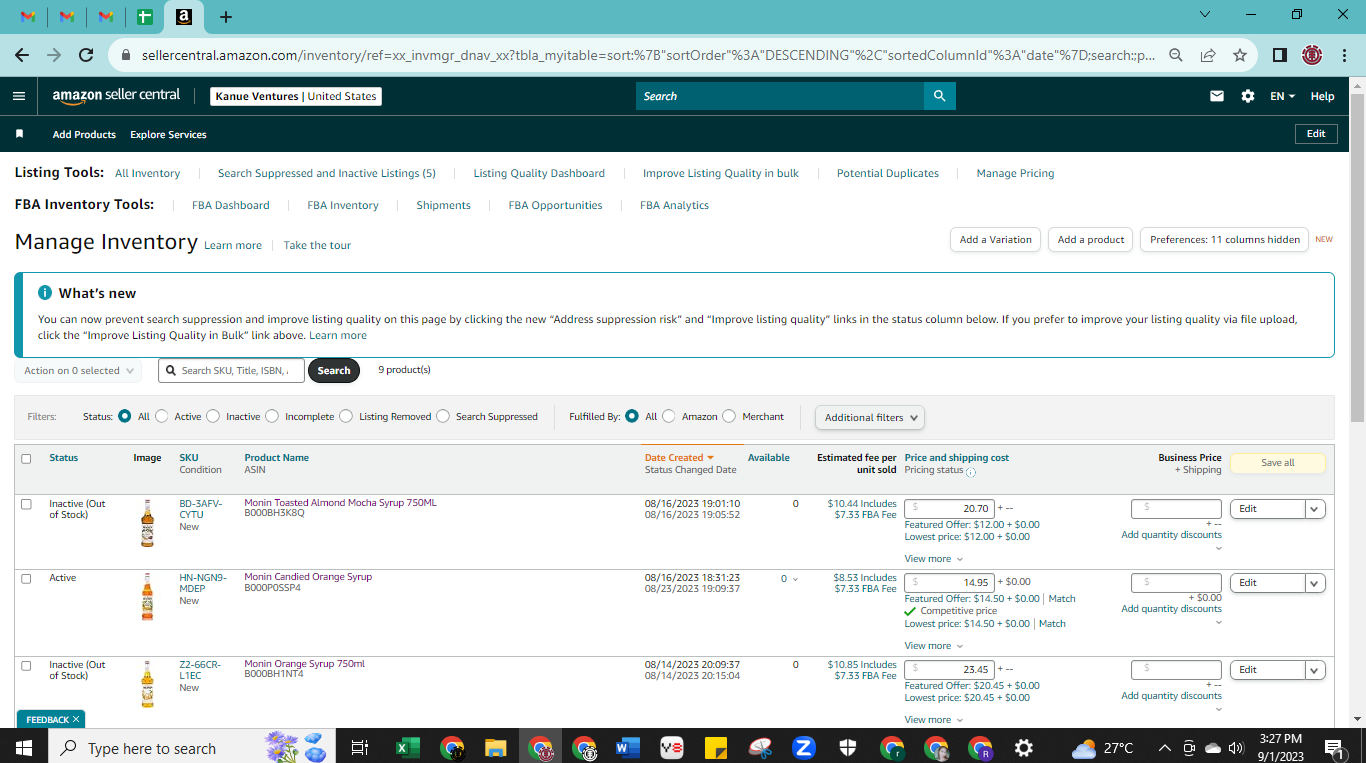Expand Edit dropdown arrow for Toasted Almond Mocha

tap(1315, 509)
